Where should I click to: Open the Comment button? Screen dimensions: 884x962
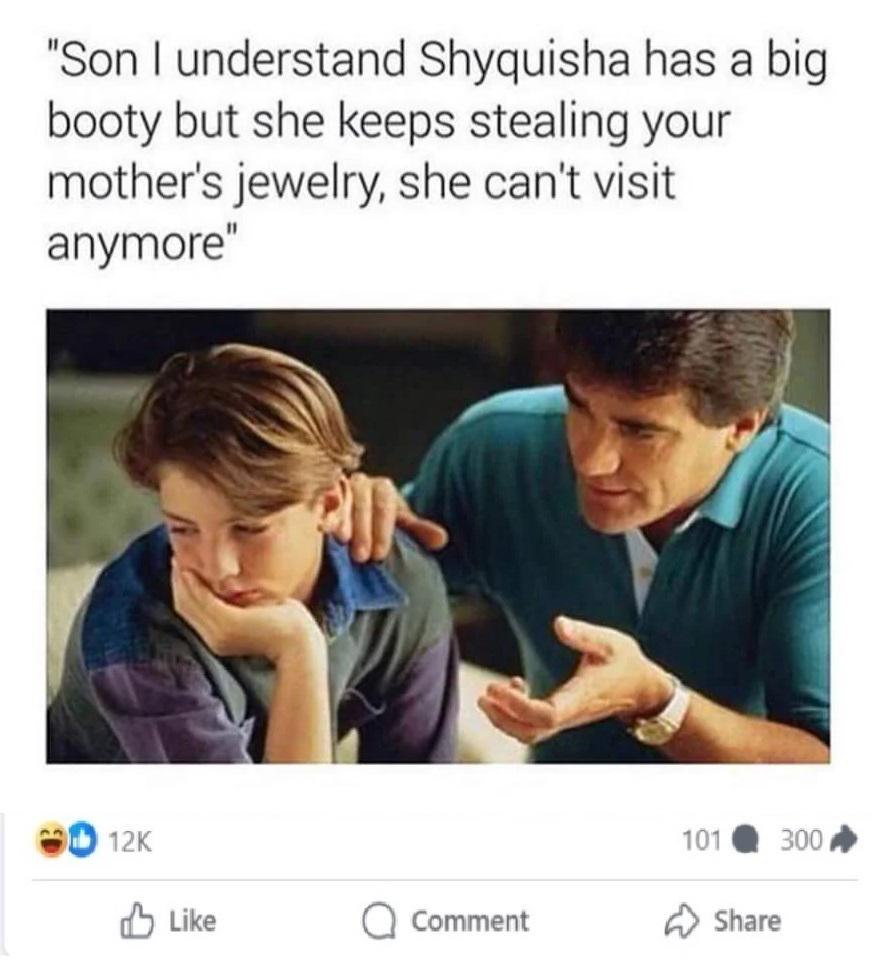click(445, 922)
